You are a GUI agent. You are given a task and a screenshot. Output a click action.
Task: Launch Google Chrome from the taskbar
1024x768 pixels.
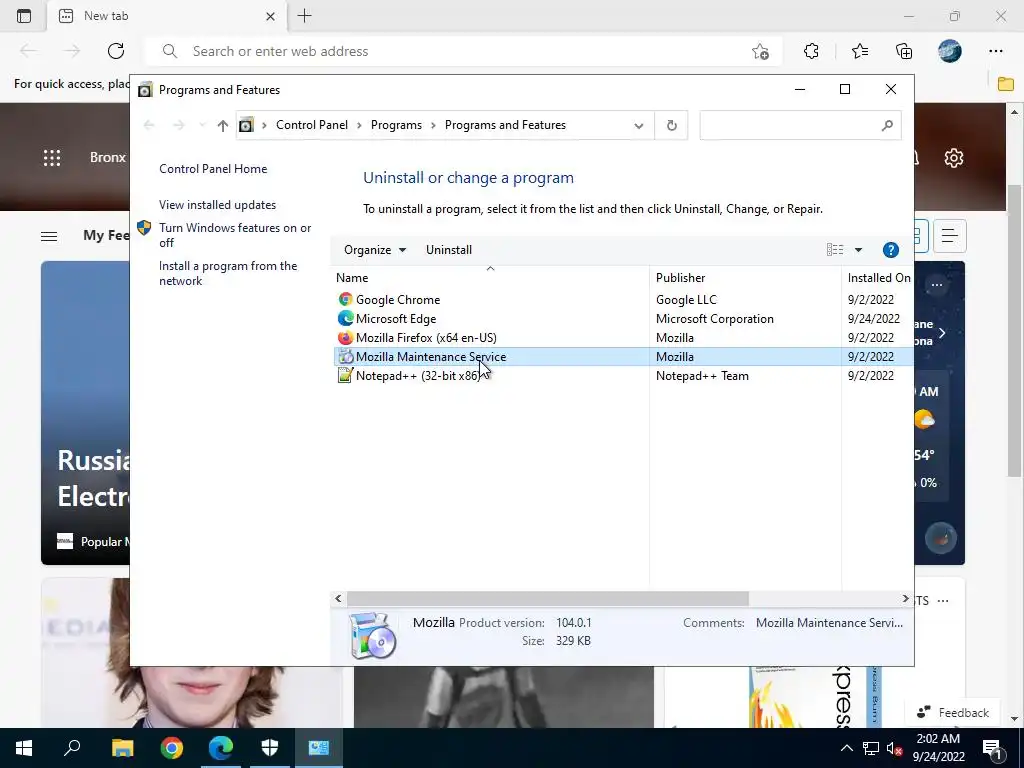[x=172, y=748]
